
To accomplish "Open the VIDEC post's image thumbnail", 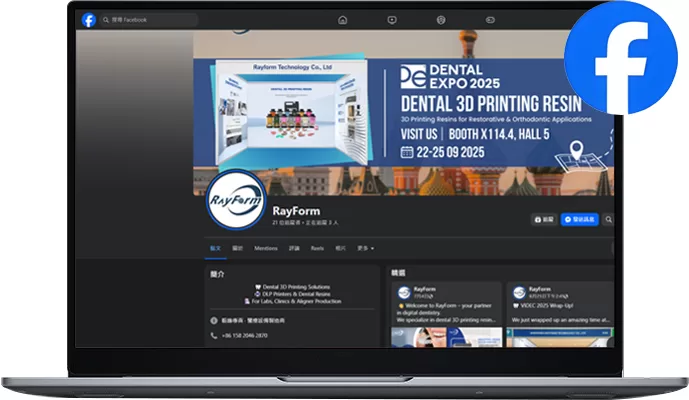I will (x=560, y=337).
